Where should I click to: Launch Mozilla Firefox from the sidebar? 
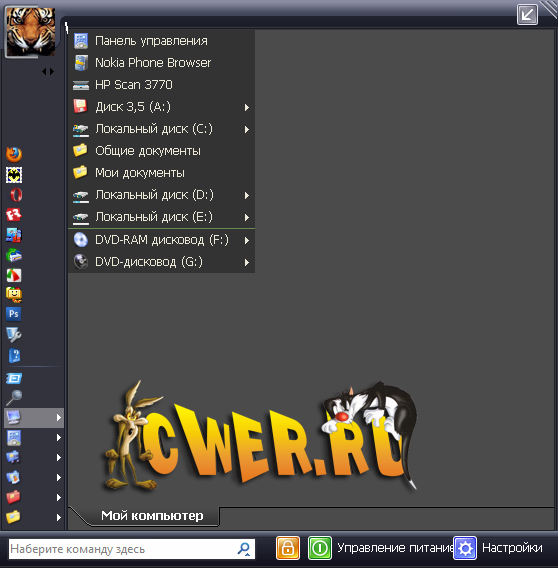coord(14,155)
